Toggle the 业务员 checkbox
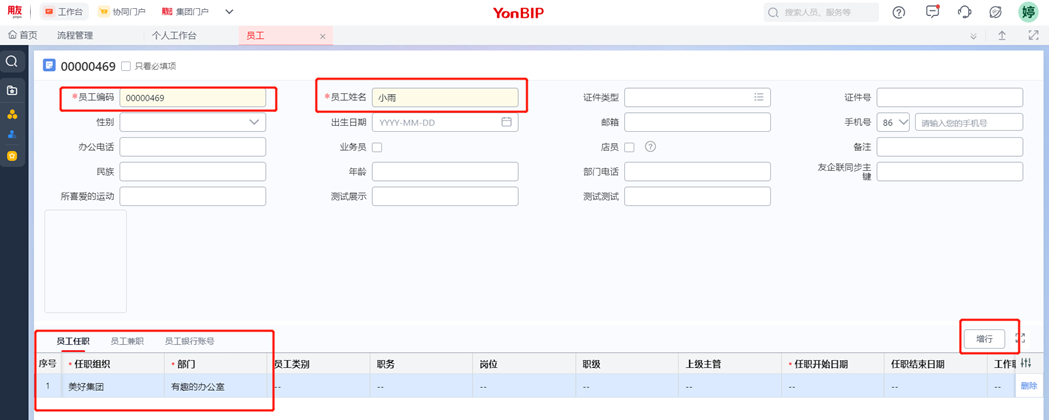Screen dimensions: 1049x420 (x=377, y=147)
